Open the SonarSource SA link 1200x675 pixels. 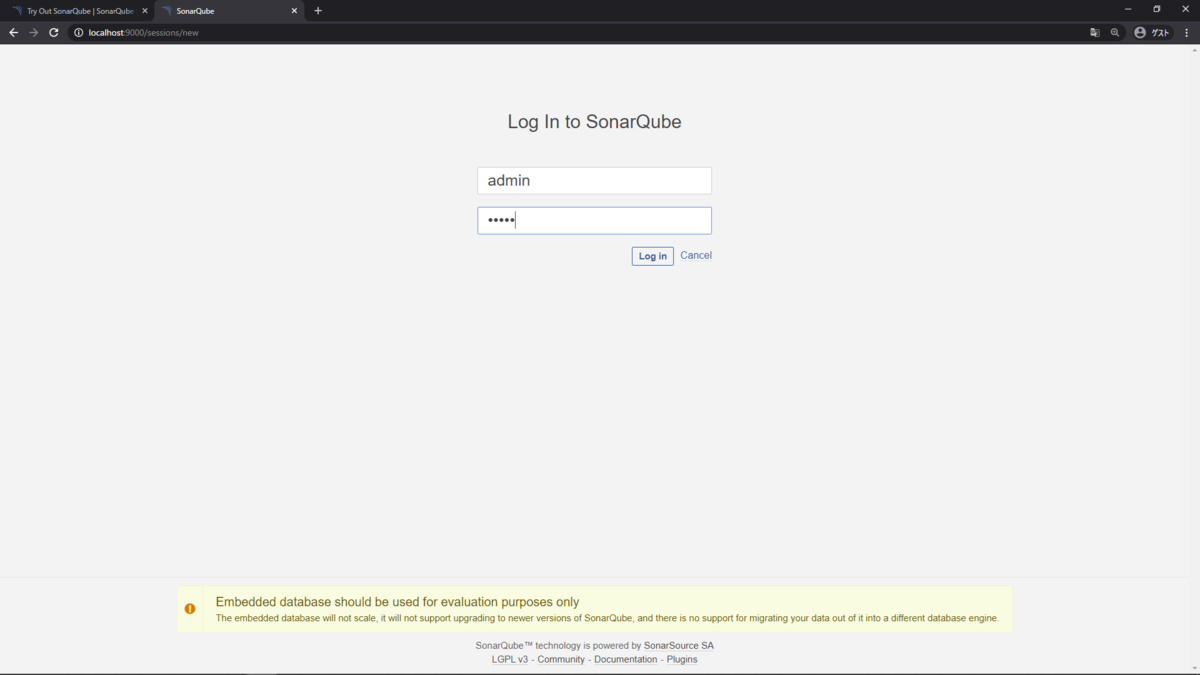click(679, 646)
